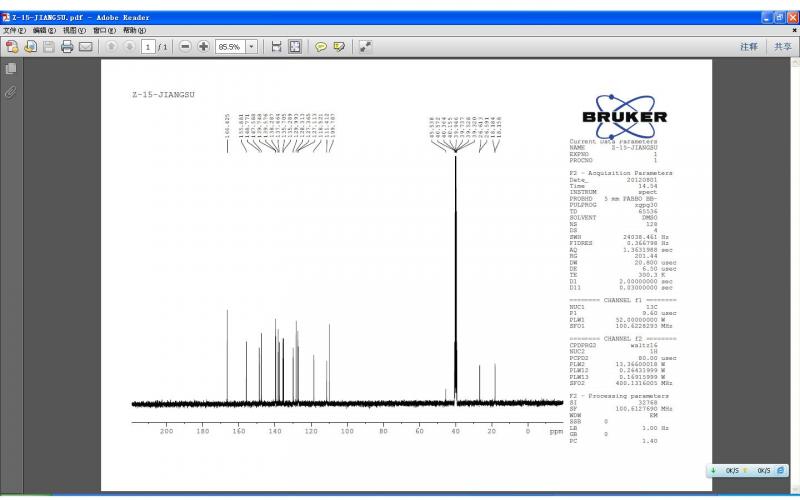
Task: Click the fit-width scrolling mode icon
Action: (277, 47)
